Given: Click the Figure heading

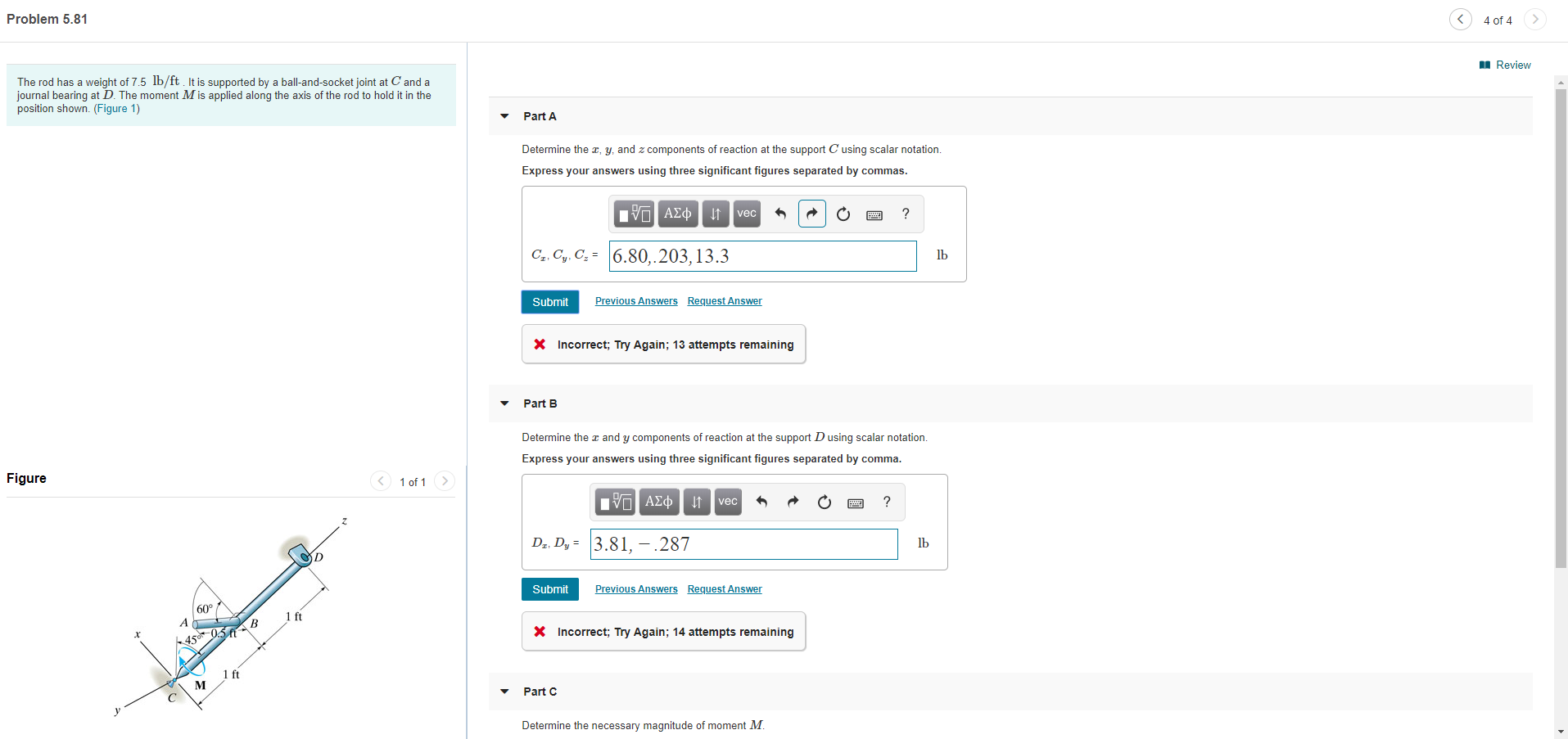Looking at the screenshot, I should coord(26,478).
